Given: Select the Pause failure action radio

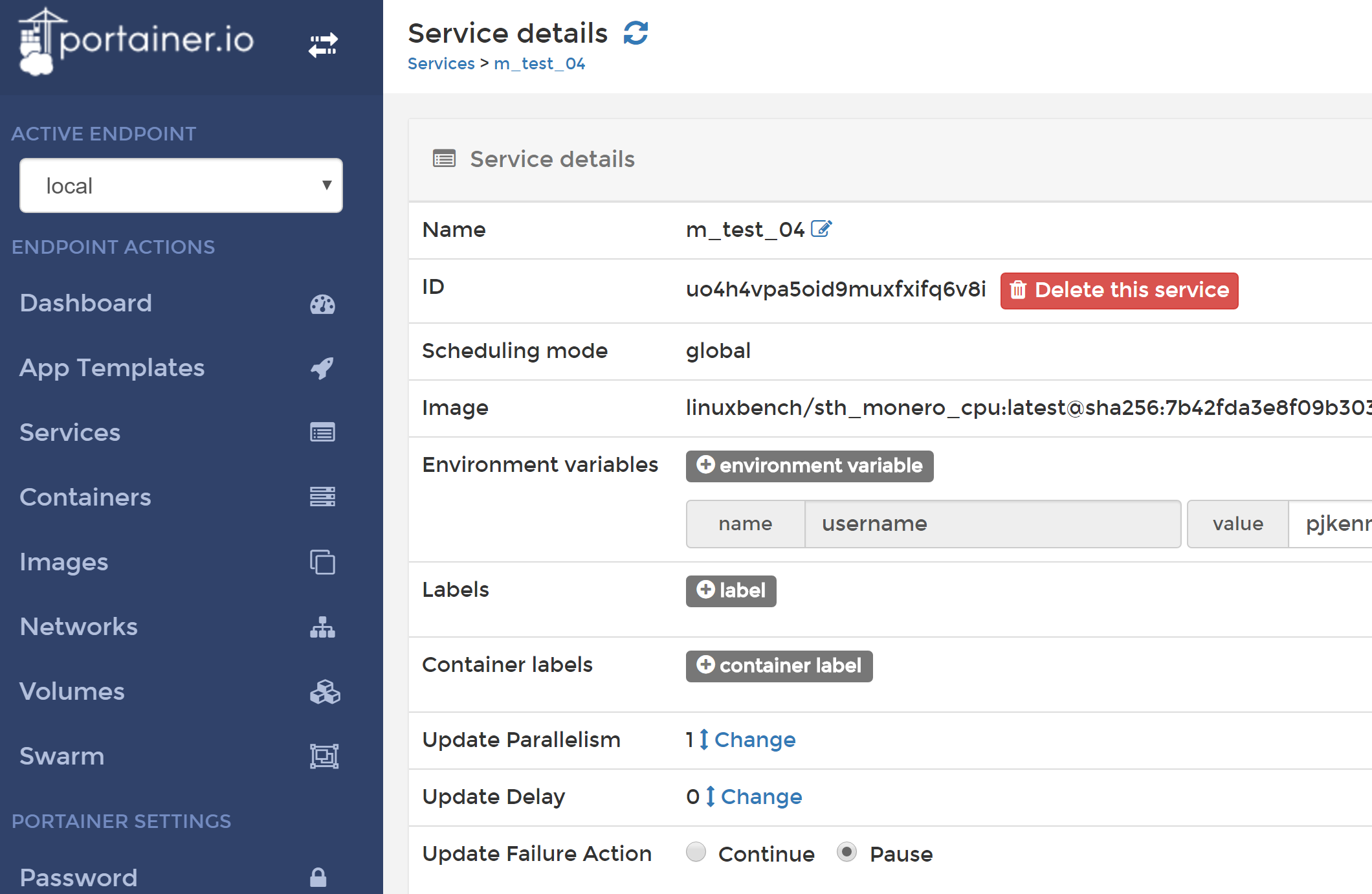Looking at the screenshot, I should [846, 852].
